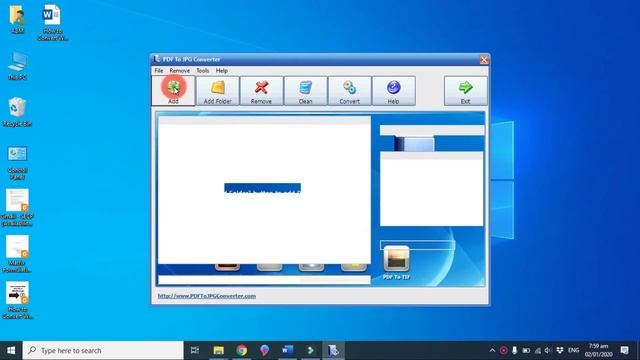Select the Matrix Formulation file on desktop
This screenshot has width=640, height=360.
pos(17,254)
